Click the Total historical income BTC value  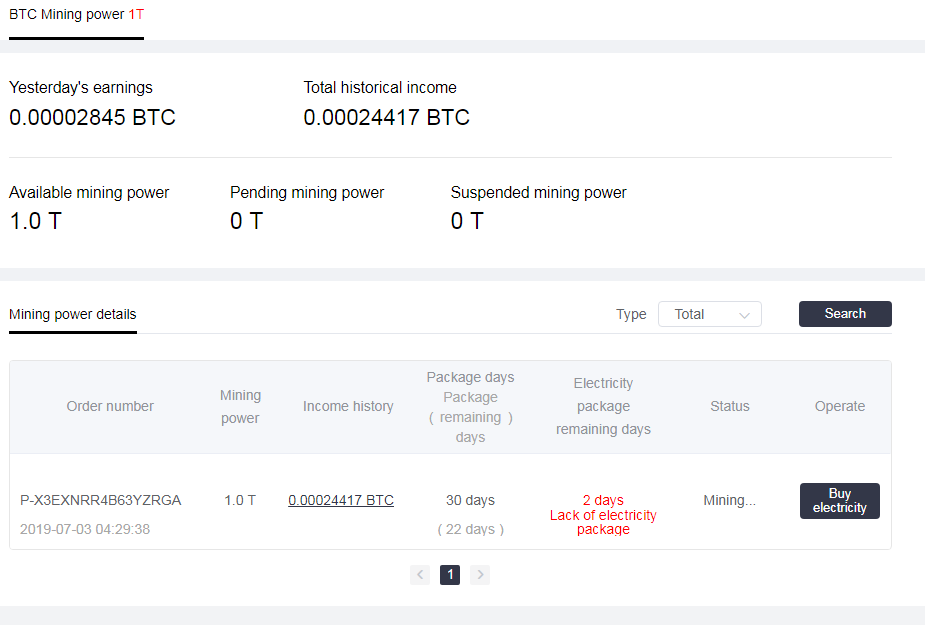coord(386,118)
